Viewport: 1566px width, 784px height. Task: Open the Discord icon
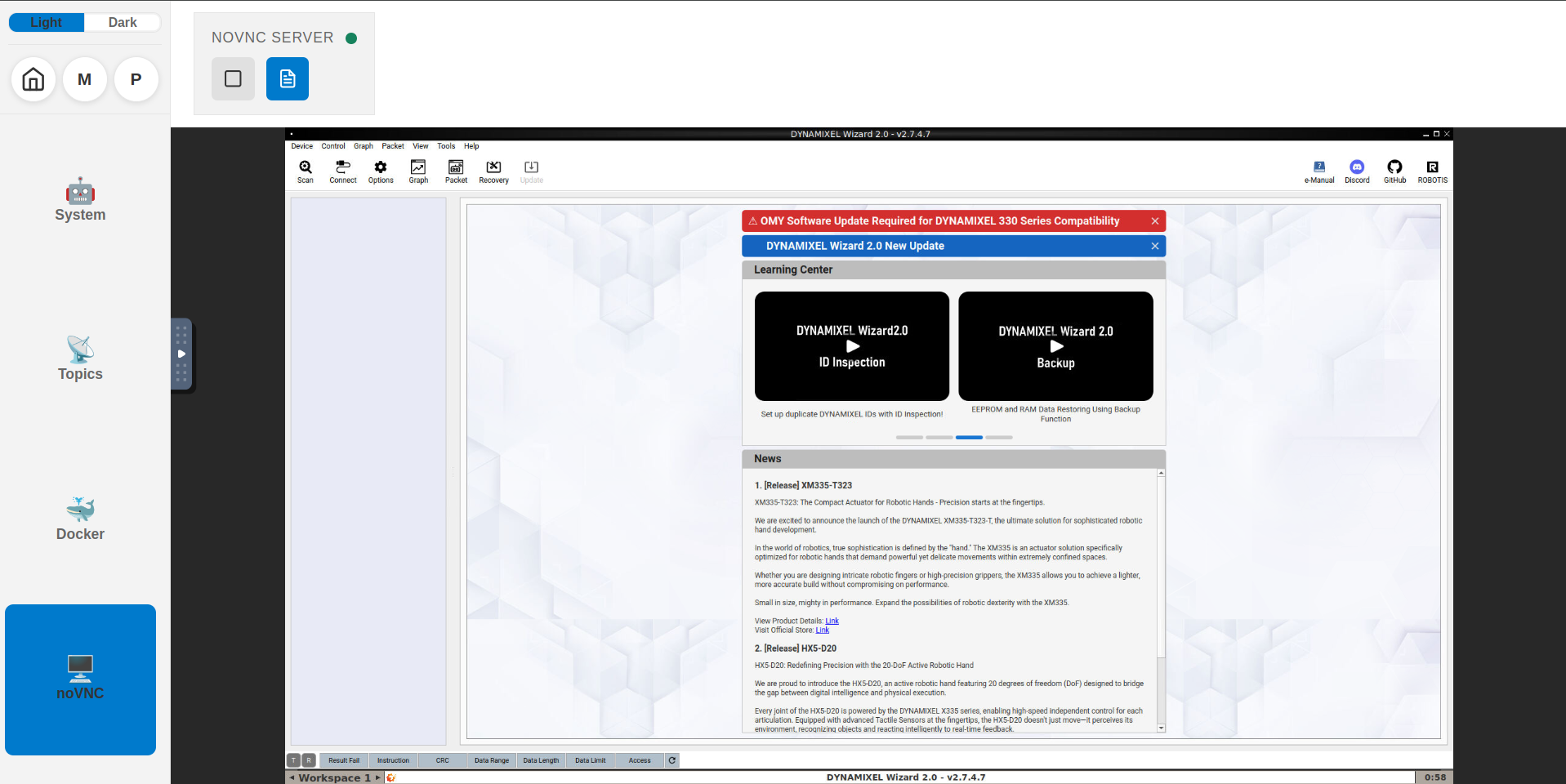[x=1357, y=171]
